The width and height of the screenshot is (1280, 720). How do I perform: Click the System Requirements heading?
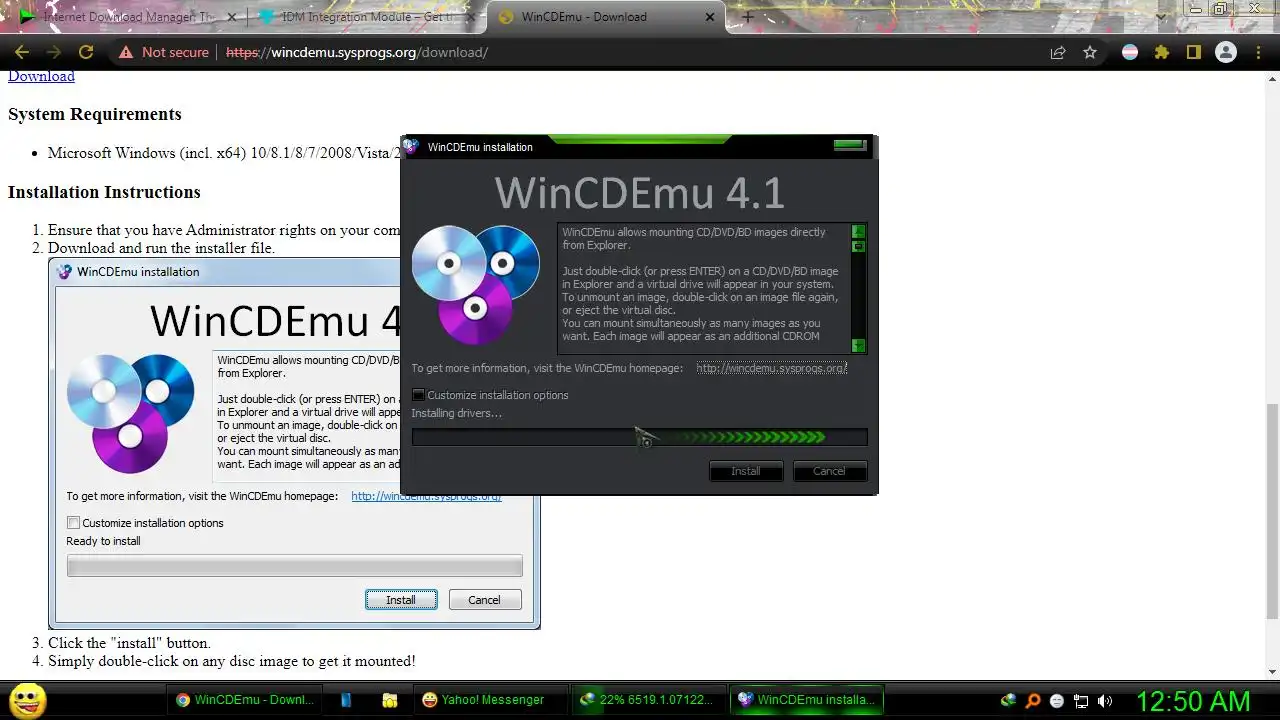95,114
